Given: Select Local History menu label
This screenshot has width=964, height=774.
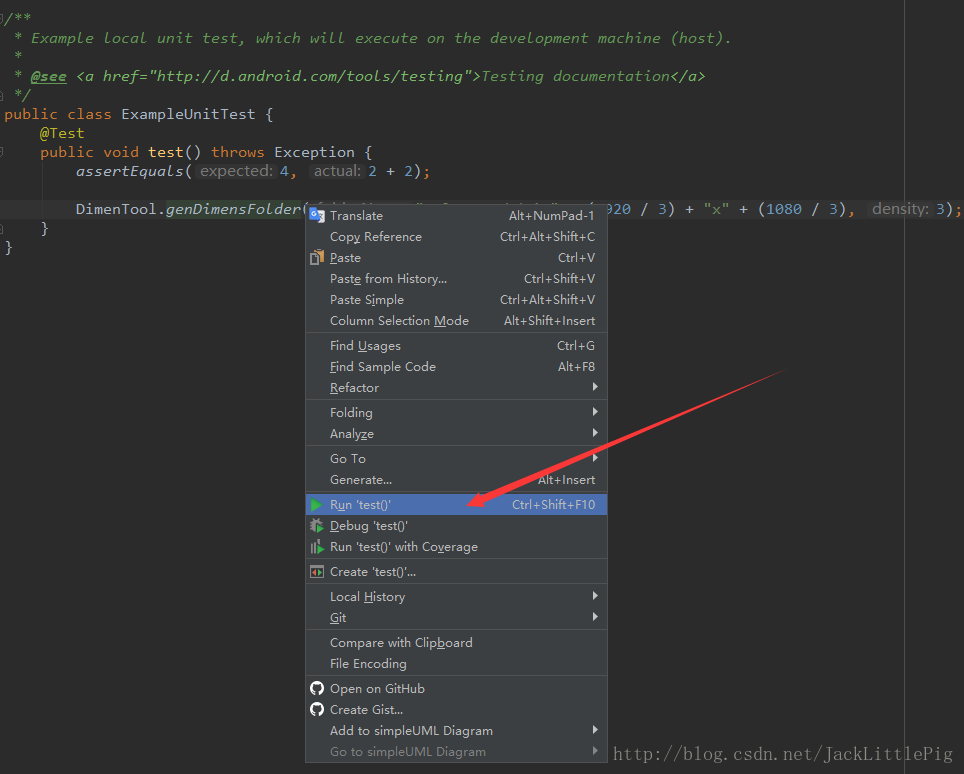Looking at the screenshot, I should click(367, 596).
